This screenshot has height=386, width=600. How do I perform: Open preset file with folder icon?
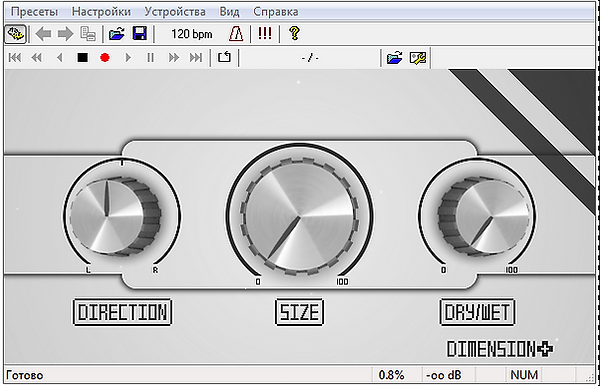(117, 34)
